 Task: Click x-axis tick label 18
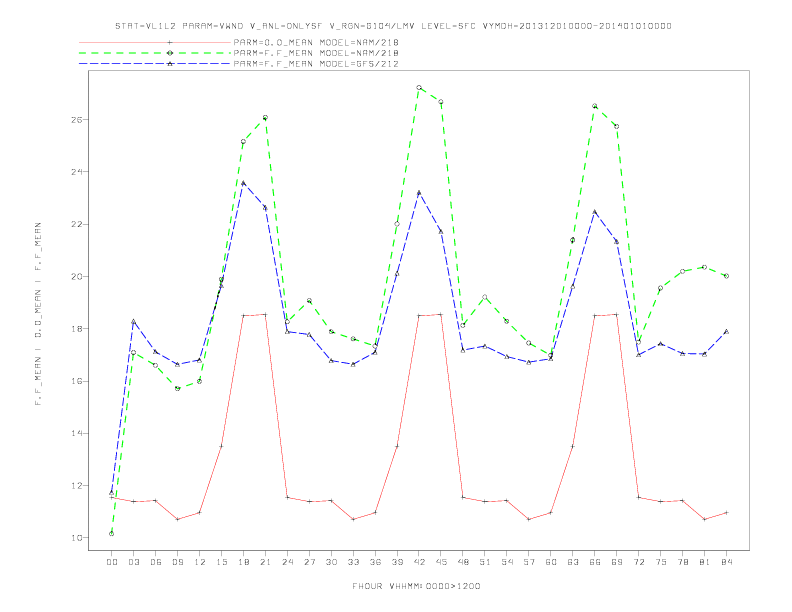[243, 562]
